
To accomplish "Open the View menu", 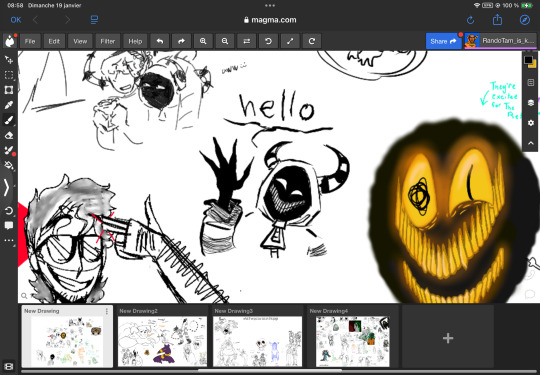I will click(80, 41).
